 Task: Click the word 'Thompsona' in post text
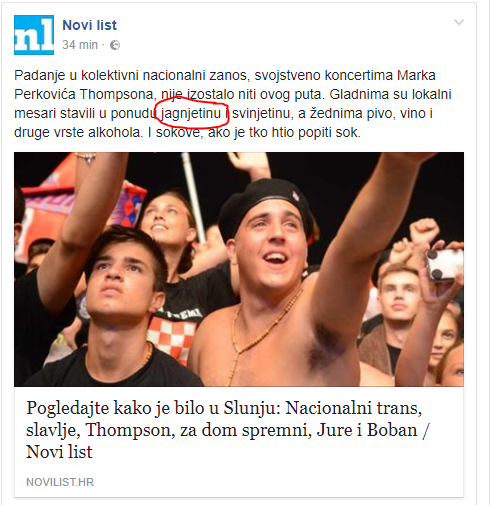(x=117, y=95)
